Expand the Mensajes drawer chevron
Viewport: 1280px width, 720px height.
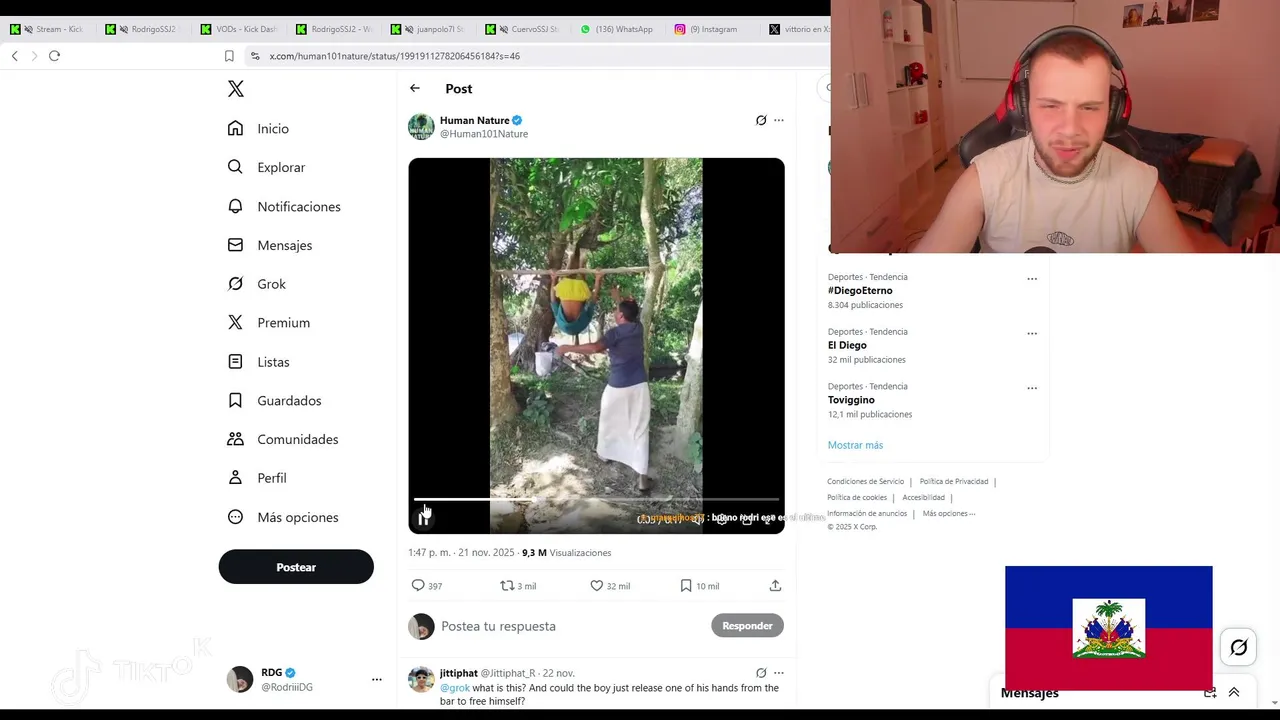[x=1234, y=692]
